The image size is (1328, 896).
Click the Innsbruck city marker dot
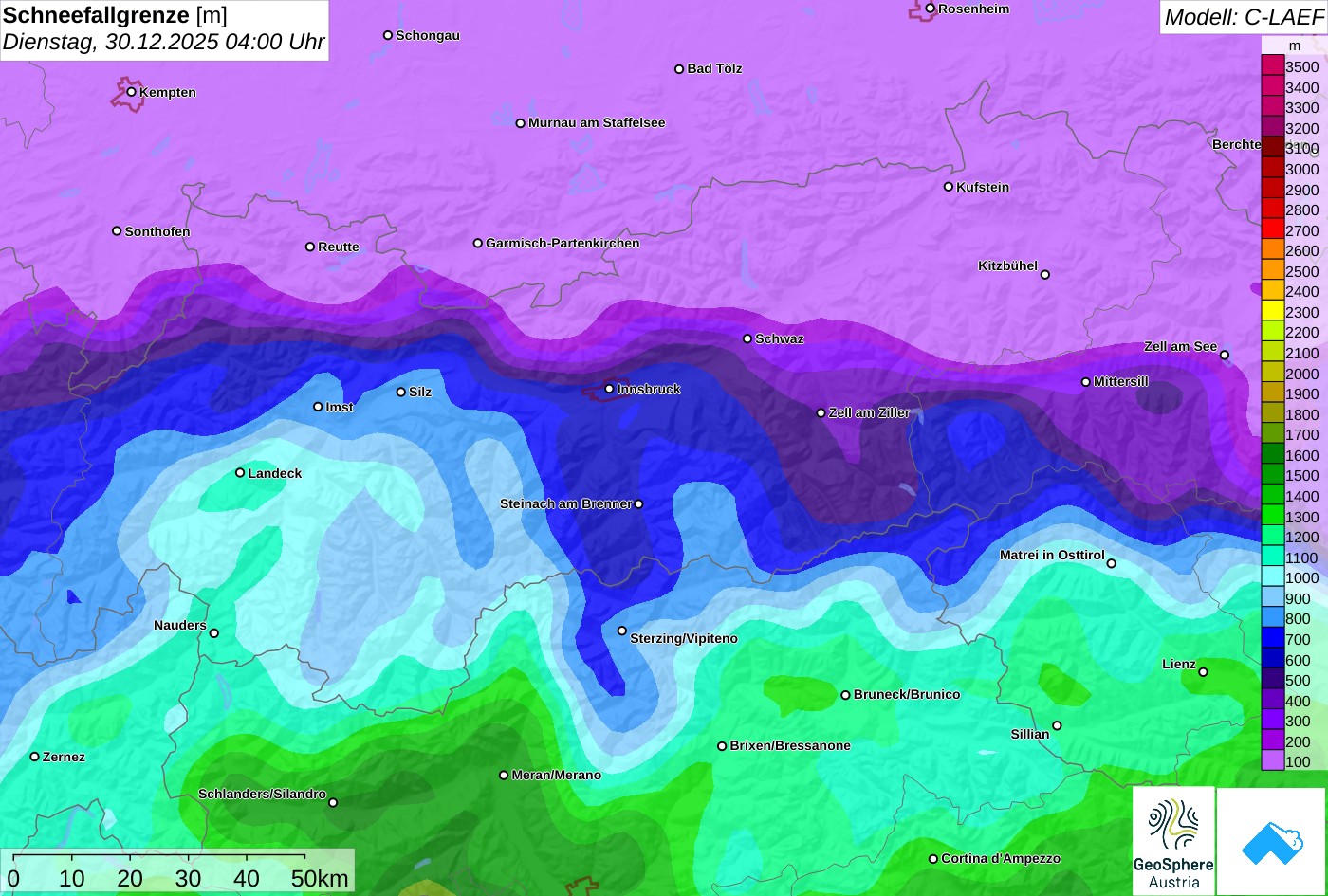coord(609,389)
